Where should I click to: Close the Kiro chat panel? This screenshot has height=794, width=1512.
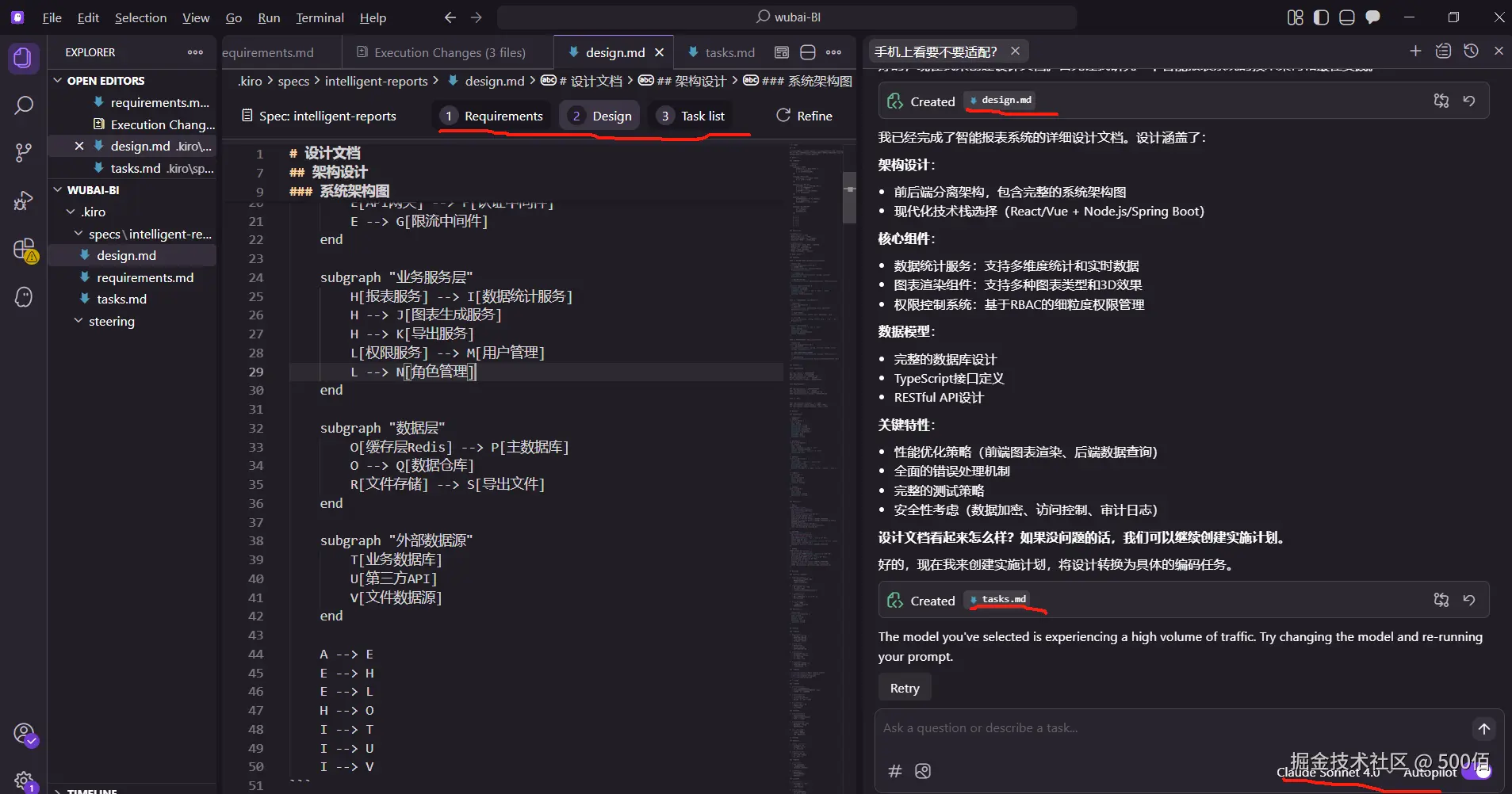pos(1499,51)
